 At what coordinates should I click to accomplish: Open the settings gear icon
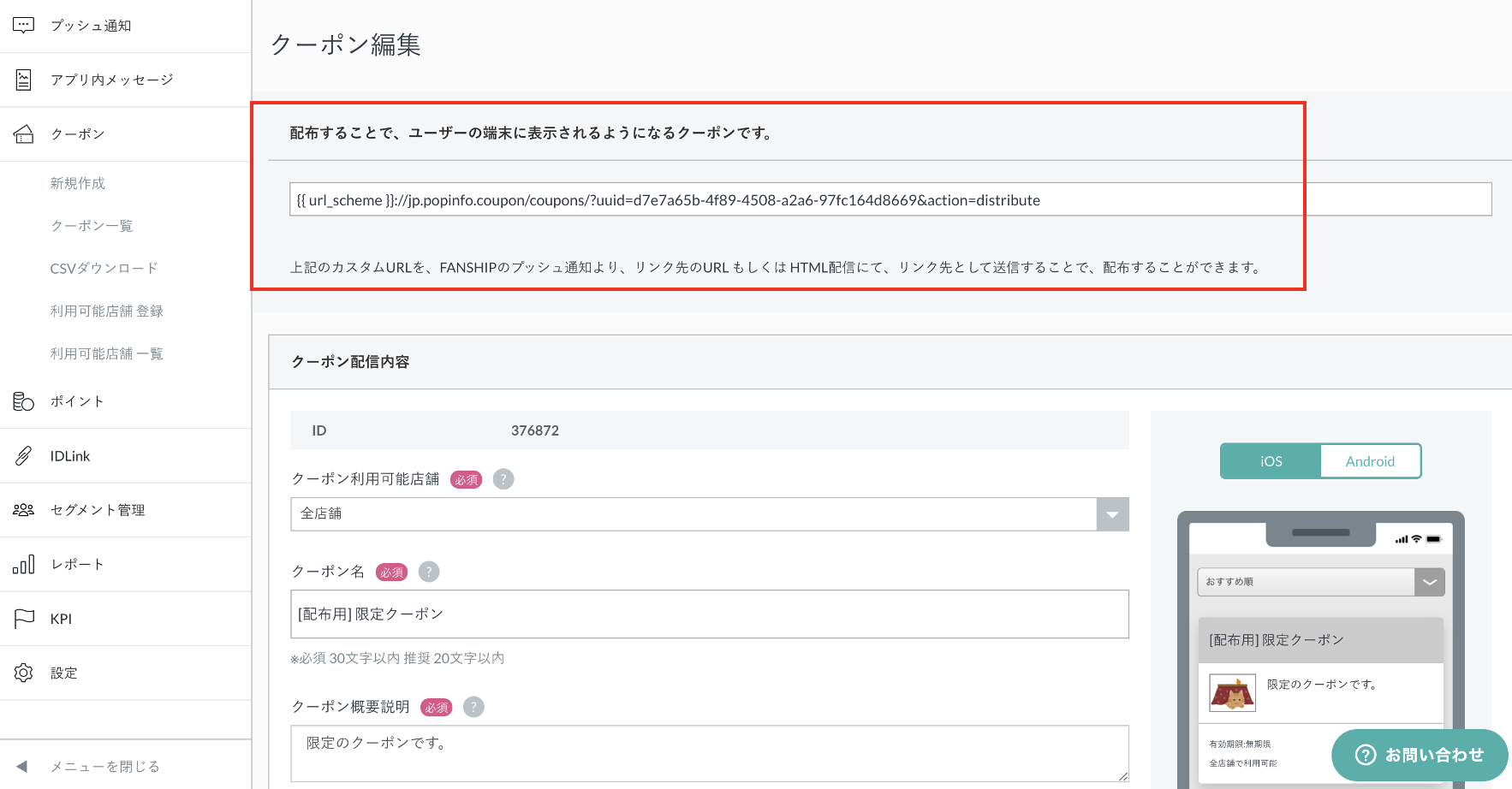pyautogui.click(x=23, y=673)
